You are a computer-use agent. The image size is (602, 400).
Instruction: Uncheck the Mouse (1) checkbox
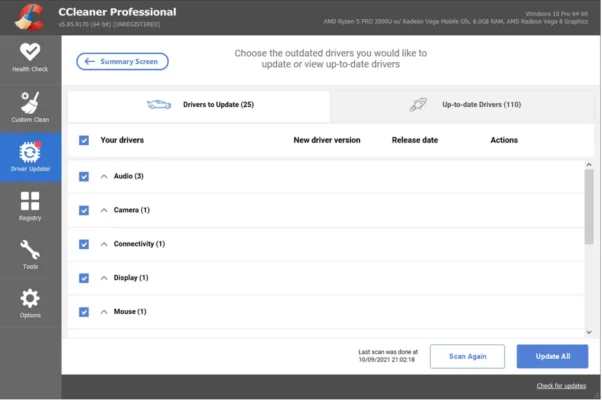click(x=84, y=312)
